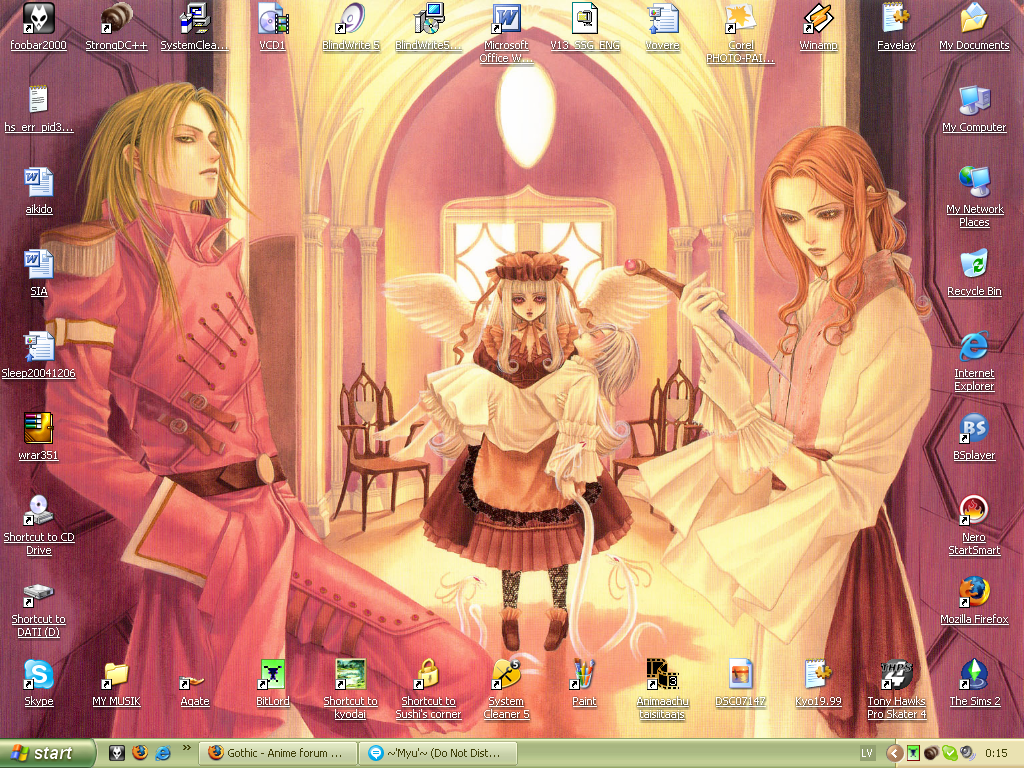Select the Shortcut to CD Drive icon
The width and height of the screenshot is (1024, 768).
pyautogui.click(x=39, y=526)
